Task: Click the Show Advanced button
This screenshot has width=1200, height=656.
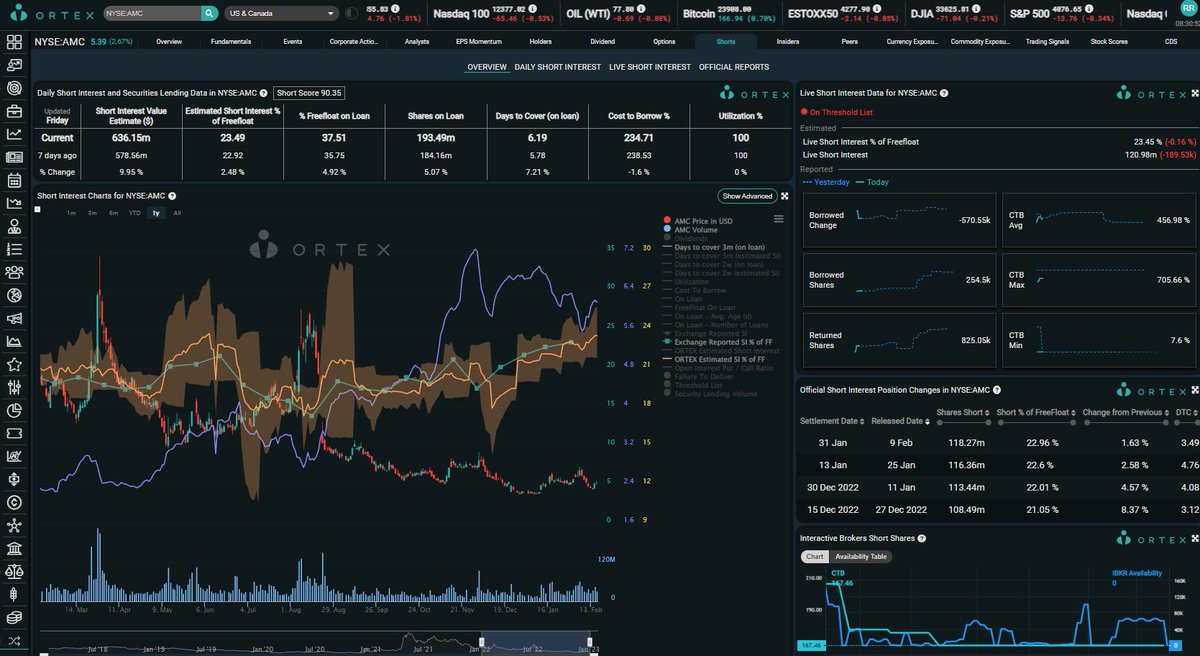Action: pyautogui.click(x=747, y=196)
